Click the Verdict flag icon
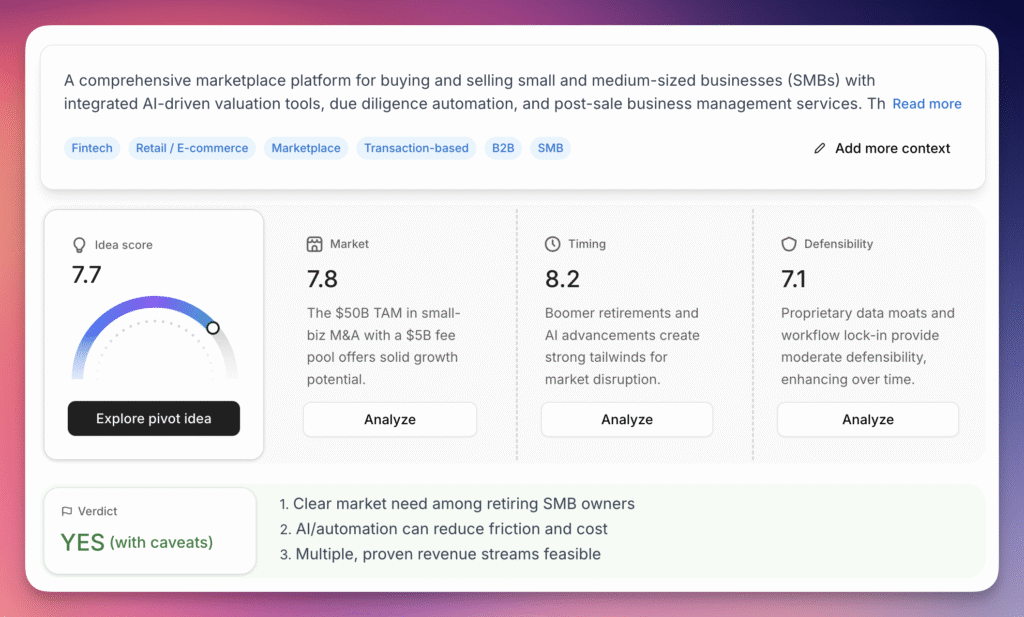 [x=67, y=511]
